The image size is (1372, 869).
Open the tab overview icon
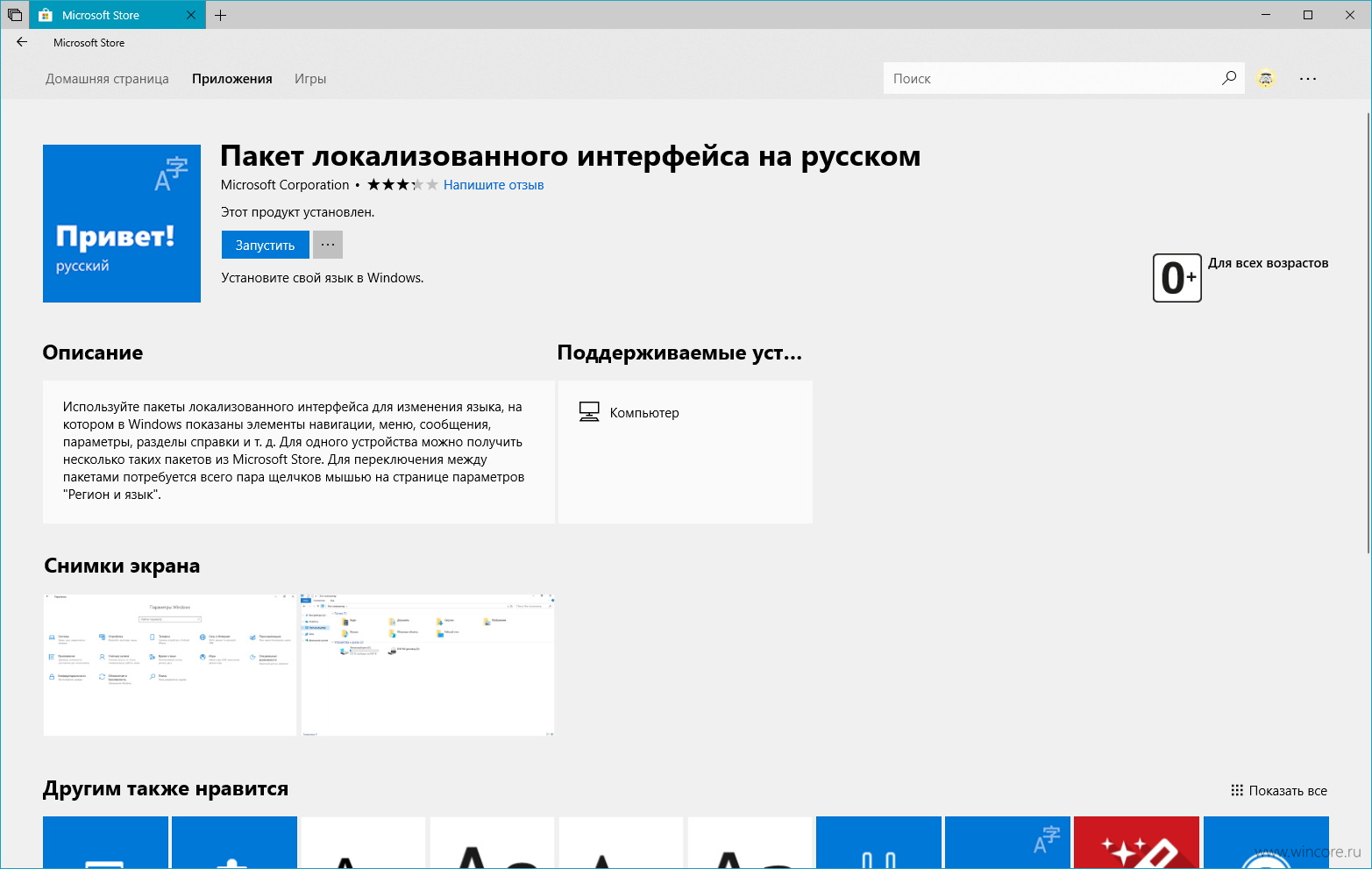click(x=15, y=15)
